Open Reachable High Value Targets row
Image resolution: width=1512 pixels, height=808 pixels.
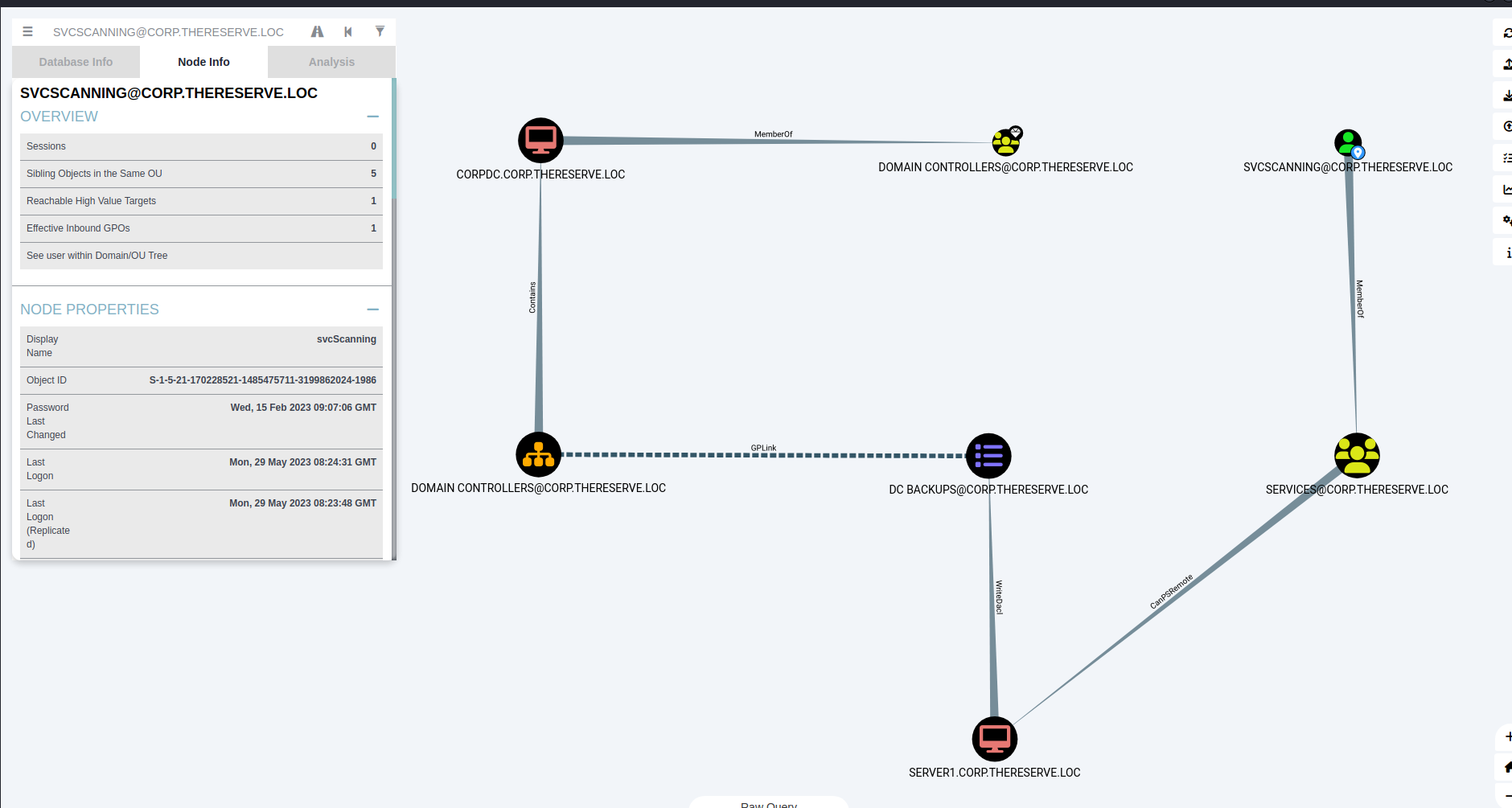(x=201, y=201)
